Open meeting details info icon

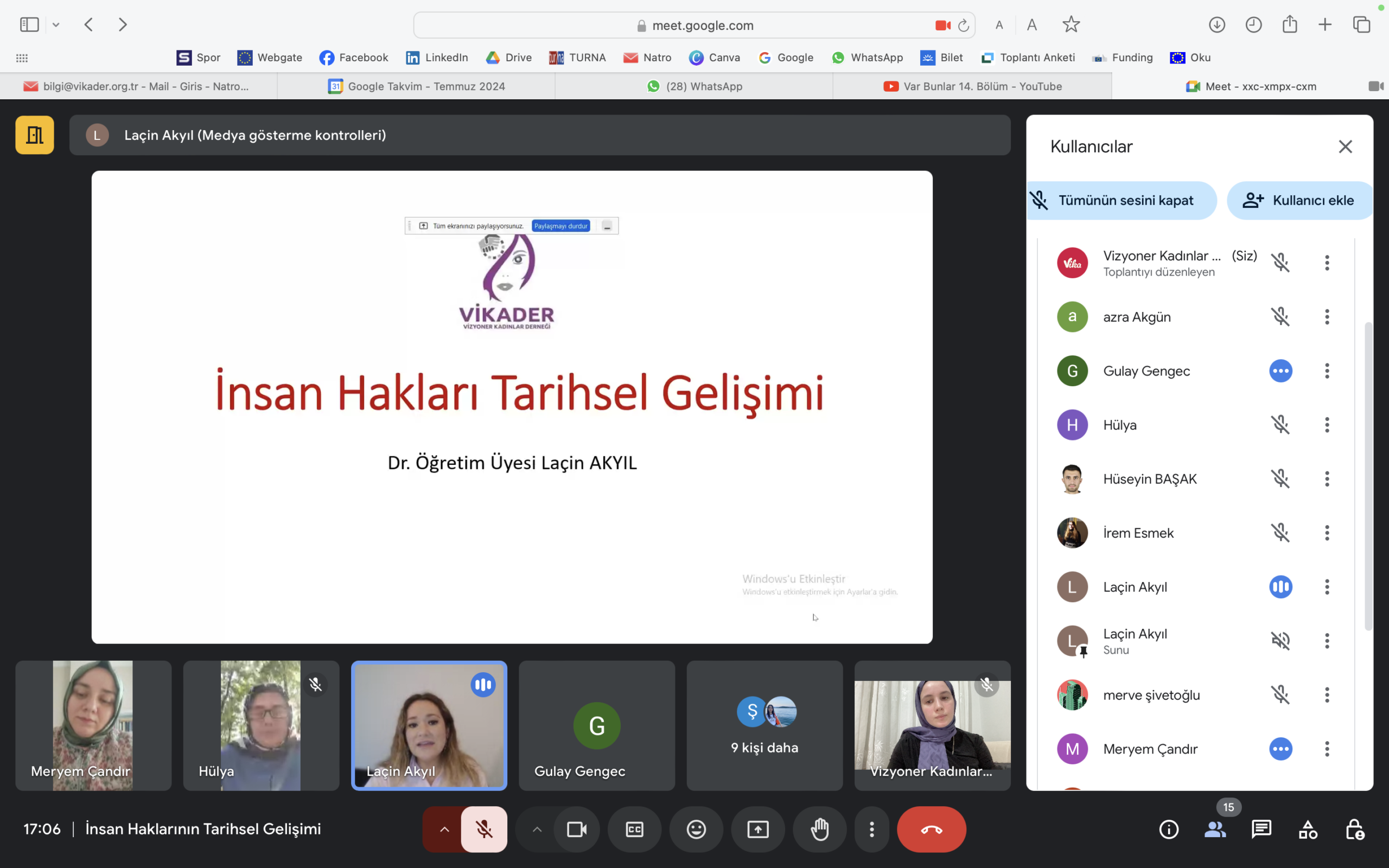click(x=1169, y=829)
